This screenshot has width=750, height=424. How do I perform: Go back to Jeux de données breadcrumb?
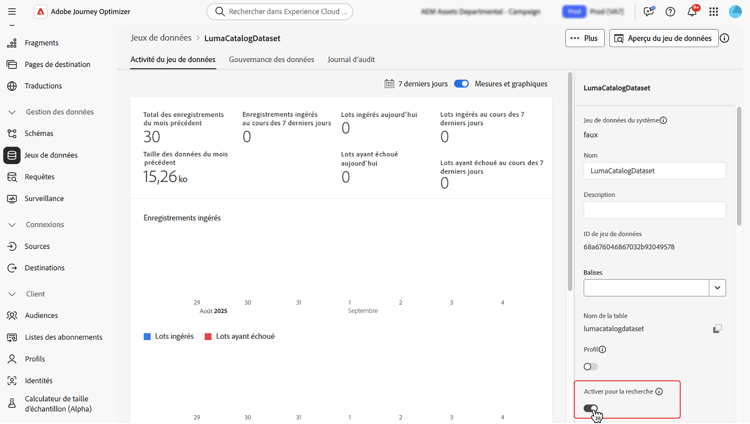(x=161, y=38)
